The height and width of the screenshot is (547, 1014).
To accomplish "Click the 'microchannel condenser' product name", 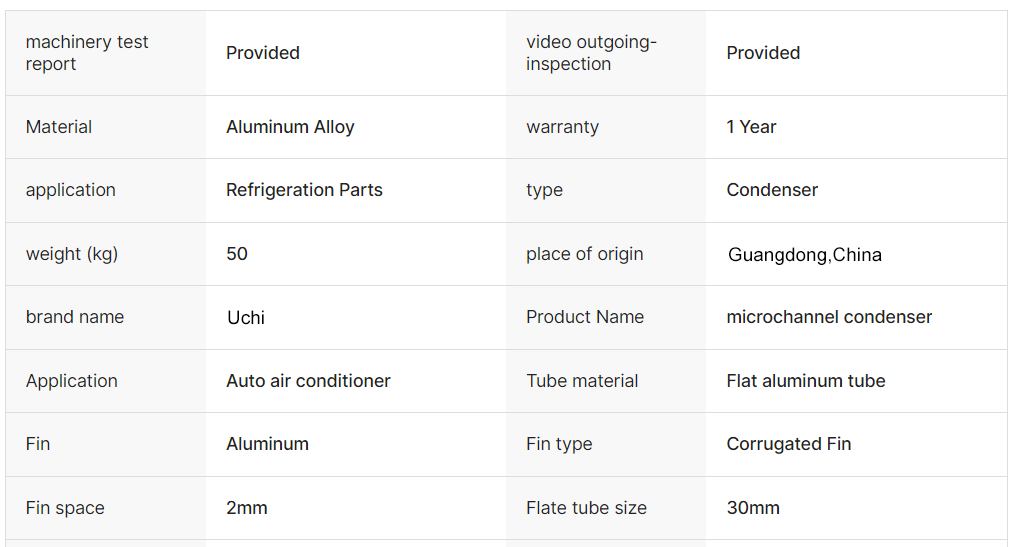I will [829, 317].
